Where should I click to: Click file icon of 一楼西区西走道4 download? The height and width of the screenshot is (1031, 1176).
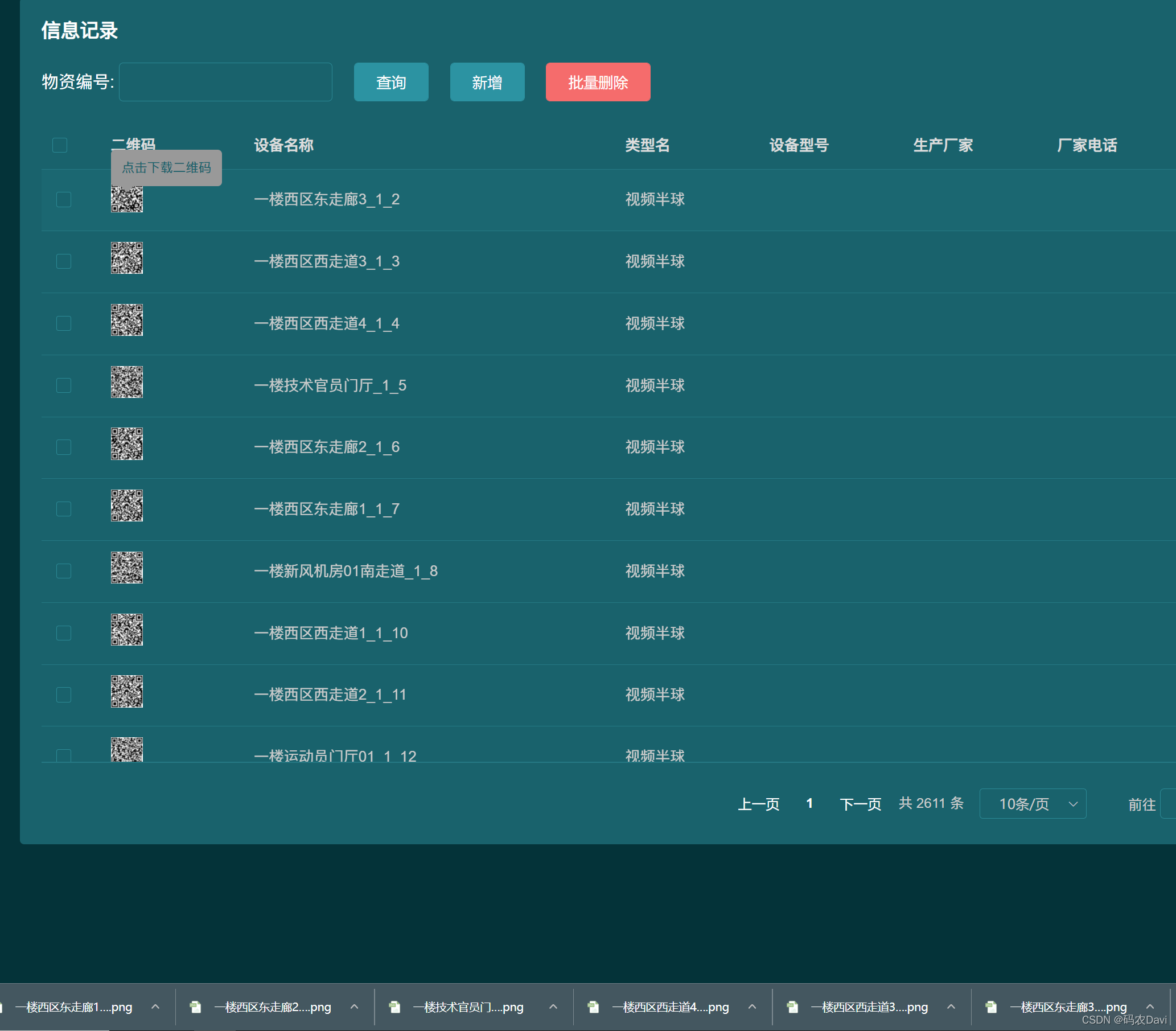pyautogui.click(x=593, y=1007)
